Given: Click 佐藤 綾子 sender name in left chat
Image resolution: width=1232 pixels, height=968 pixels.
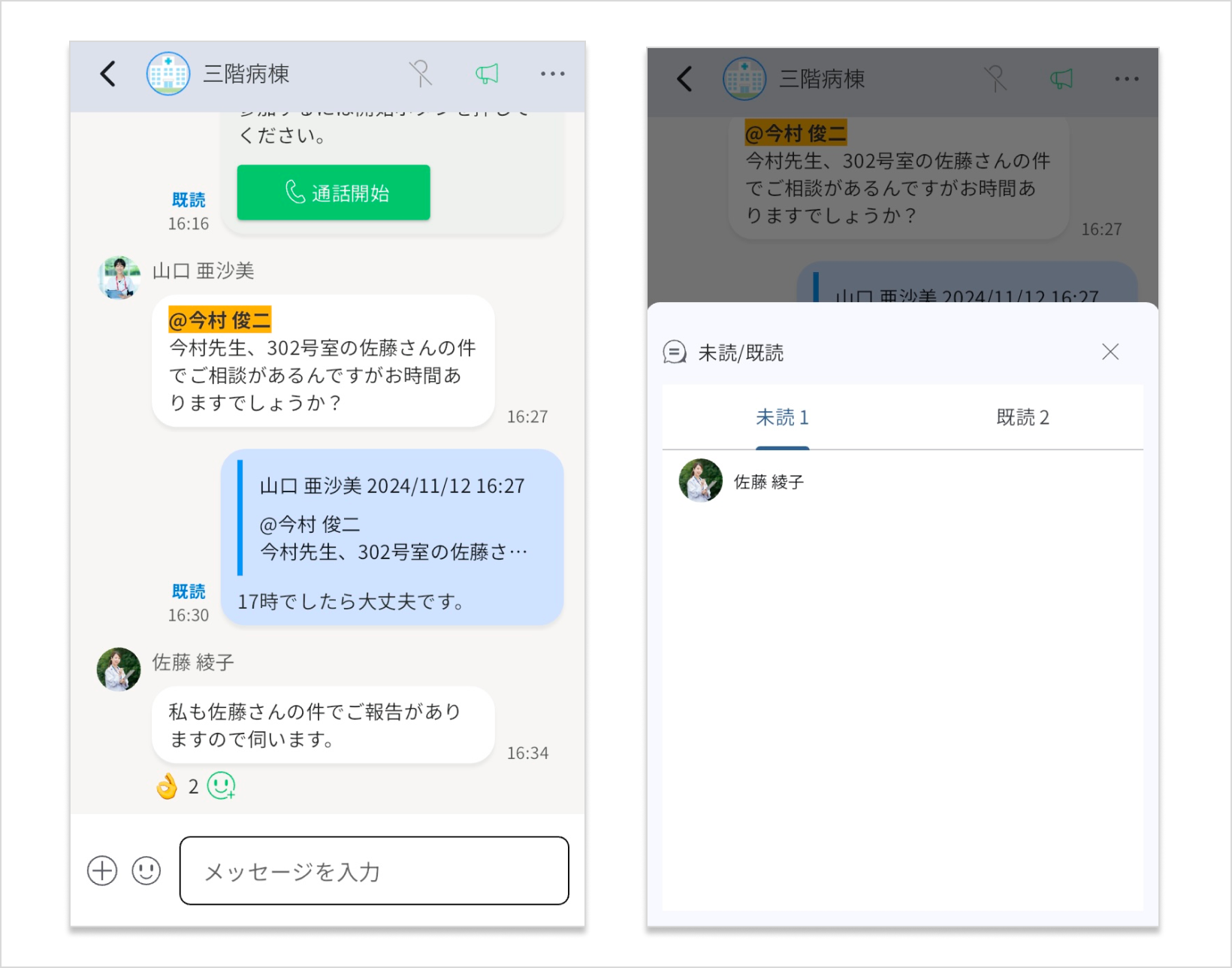Looking at the screenshot, I should [x=194, y=662].
